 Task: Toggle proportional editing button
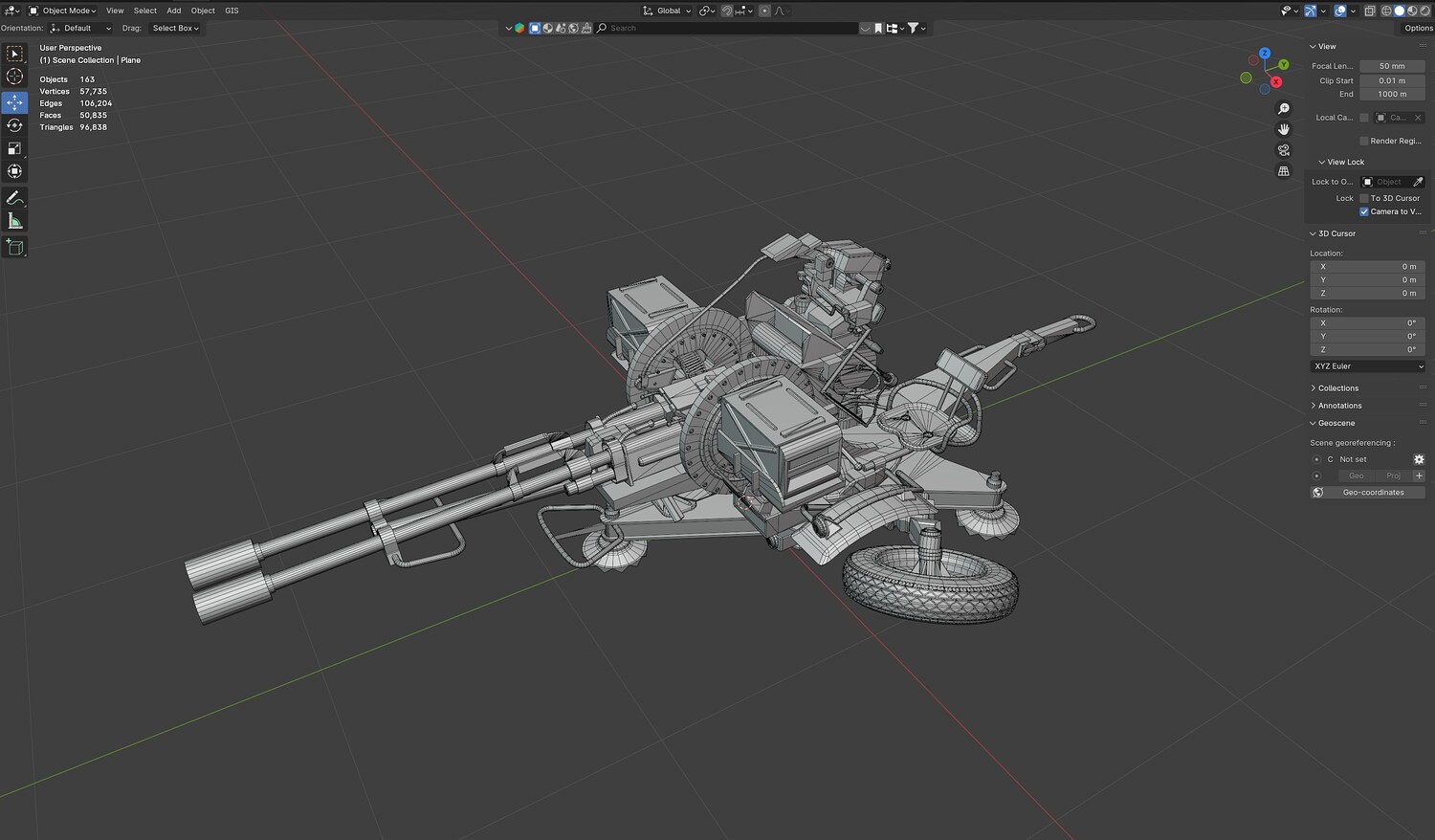pos(764,11)
